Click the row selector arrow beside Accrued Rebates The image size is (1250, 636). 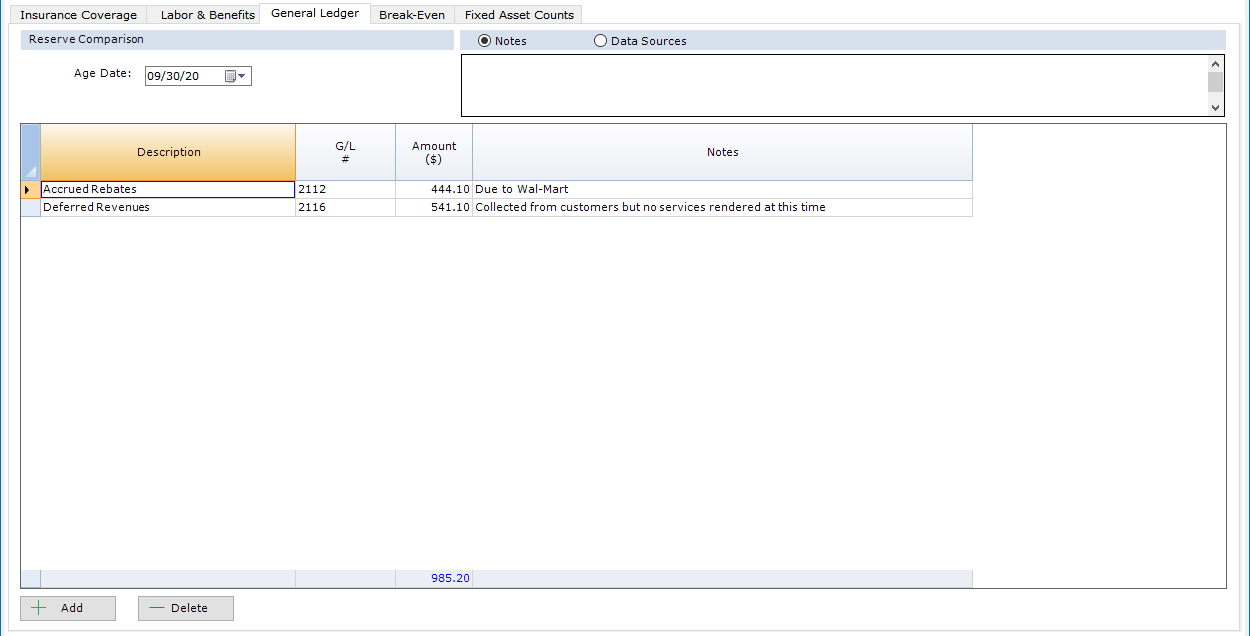(x=29, y=189)
